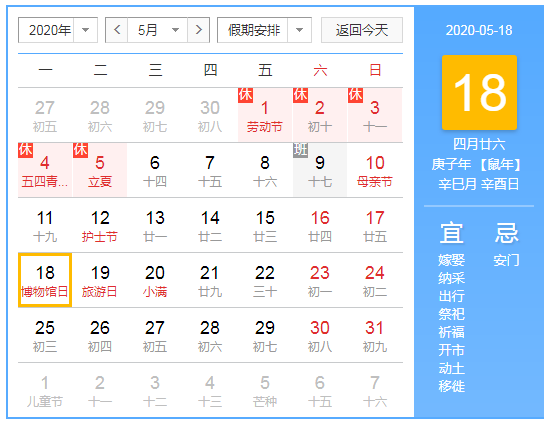Select greyed April 30 初八
This screenshot has height=423, width=549.
pyautogui.click(x=210, y=115)
